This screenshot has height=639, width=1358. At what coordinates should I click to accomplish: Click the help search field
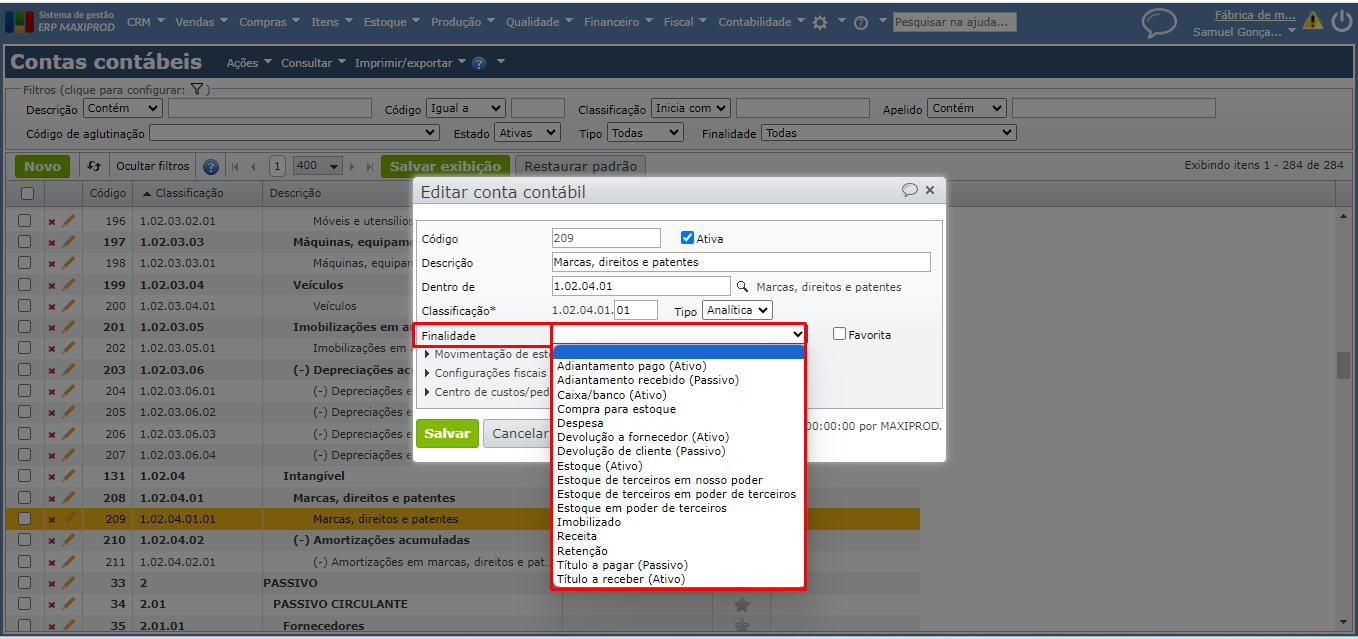(x=954, y=22)
